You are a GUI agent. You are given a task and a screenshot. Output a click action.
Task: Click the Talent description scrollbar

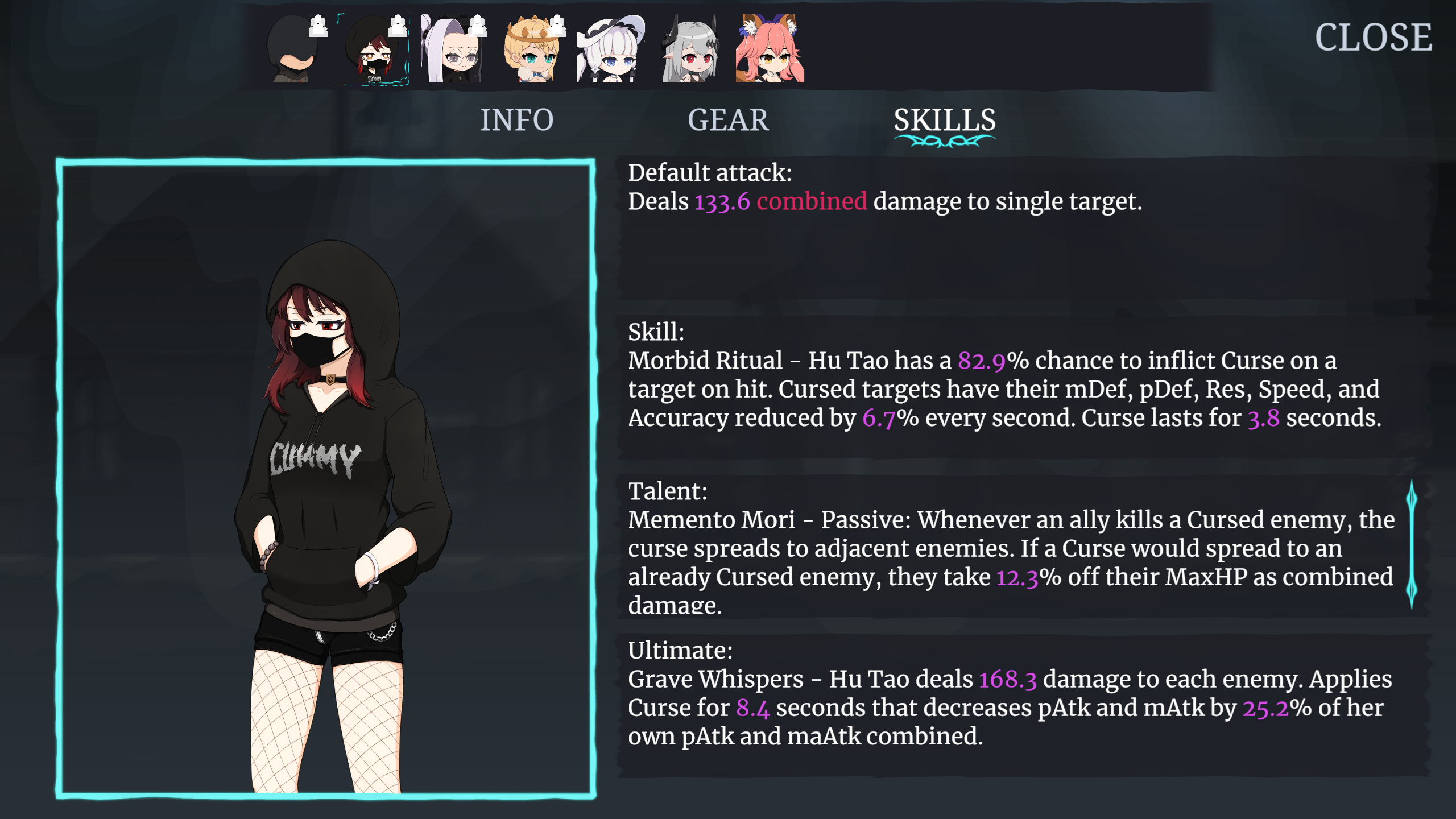(x=1412, y=544)
